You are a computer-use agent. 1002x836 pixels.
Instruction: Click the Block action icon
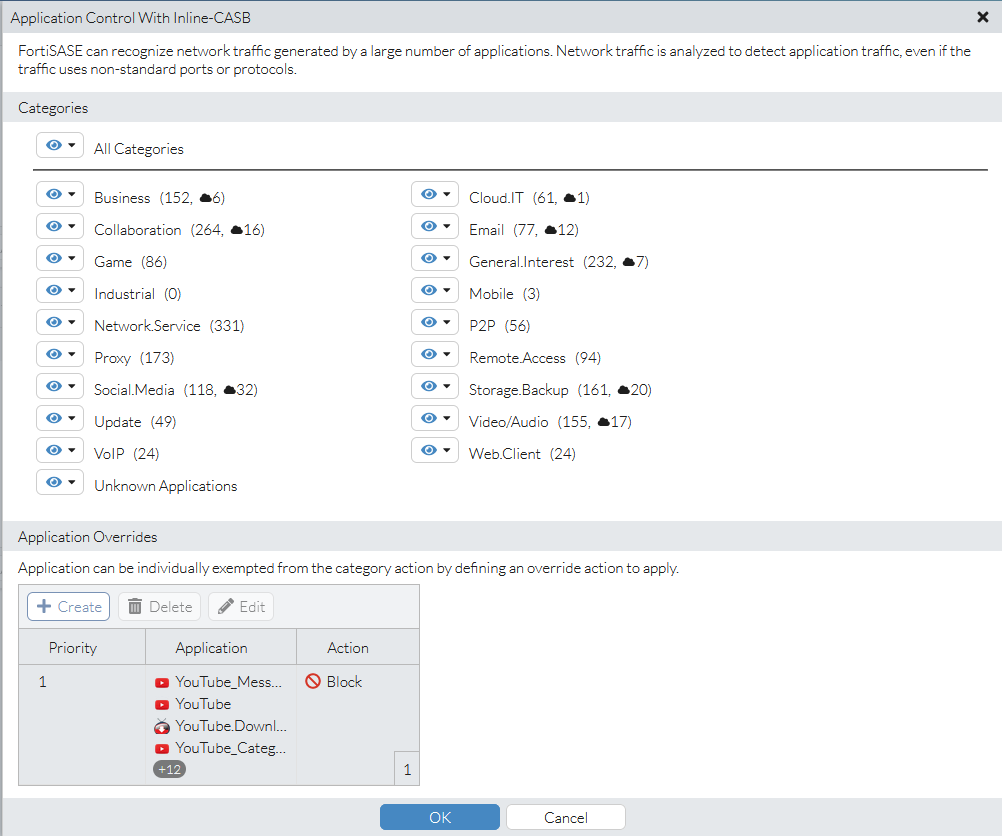[314, 681]
